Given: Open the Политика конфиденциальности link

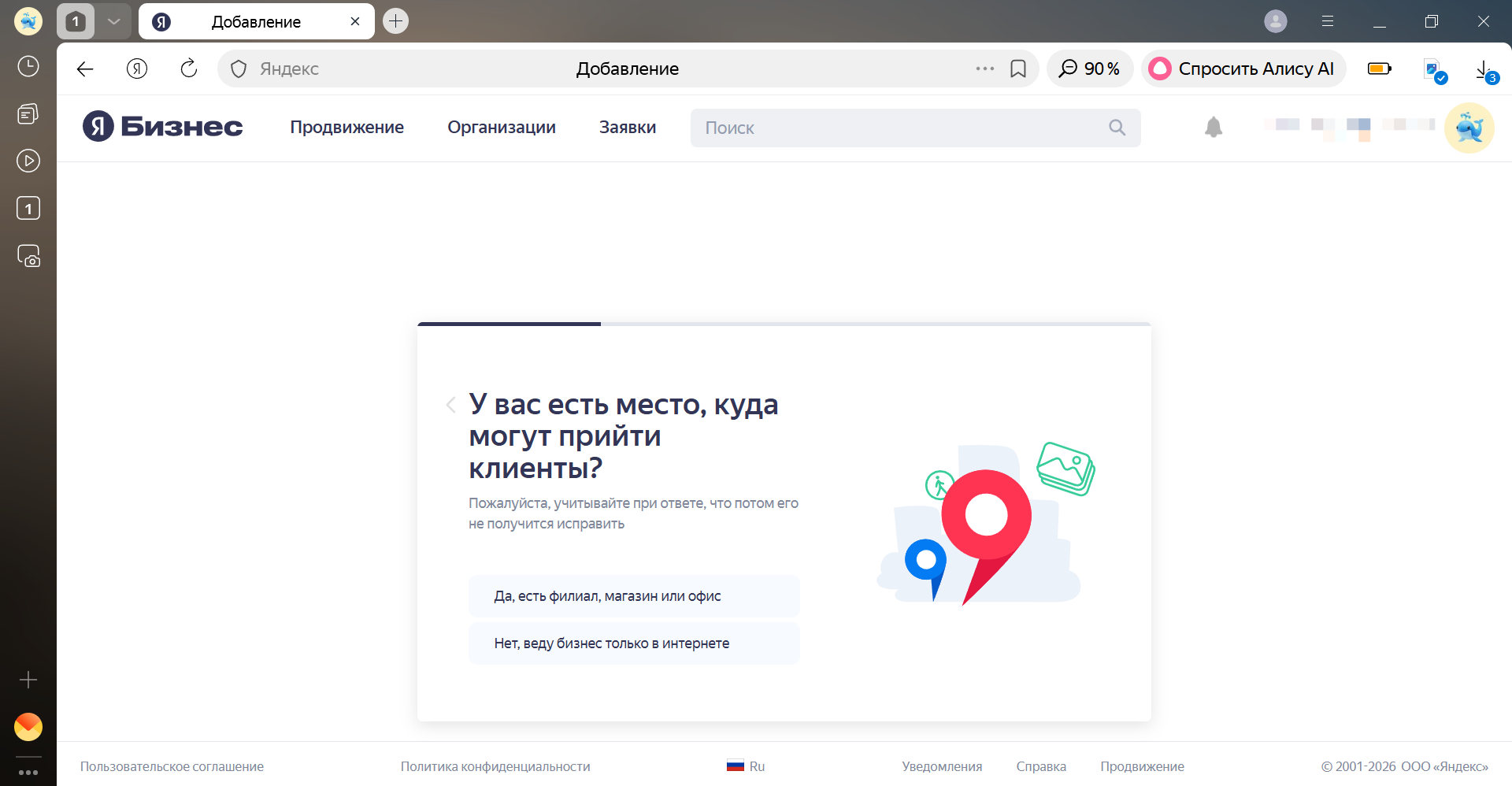Looking at the screenshot, I should [x=495, y=766].
